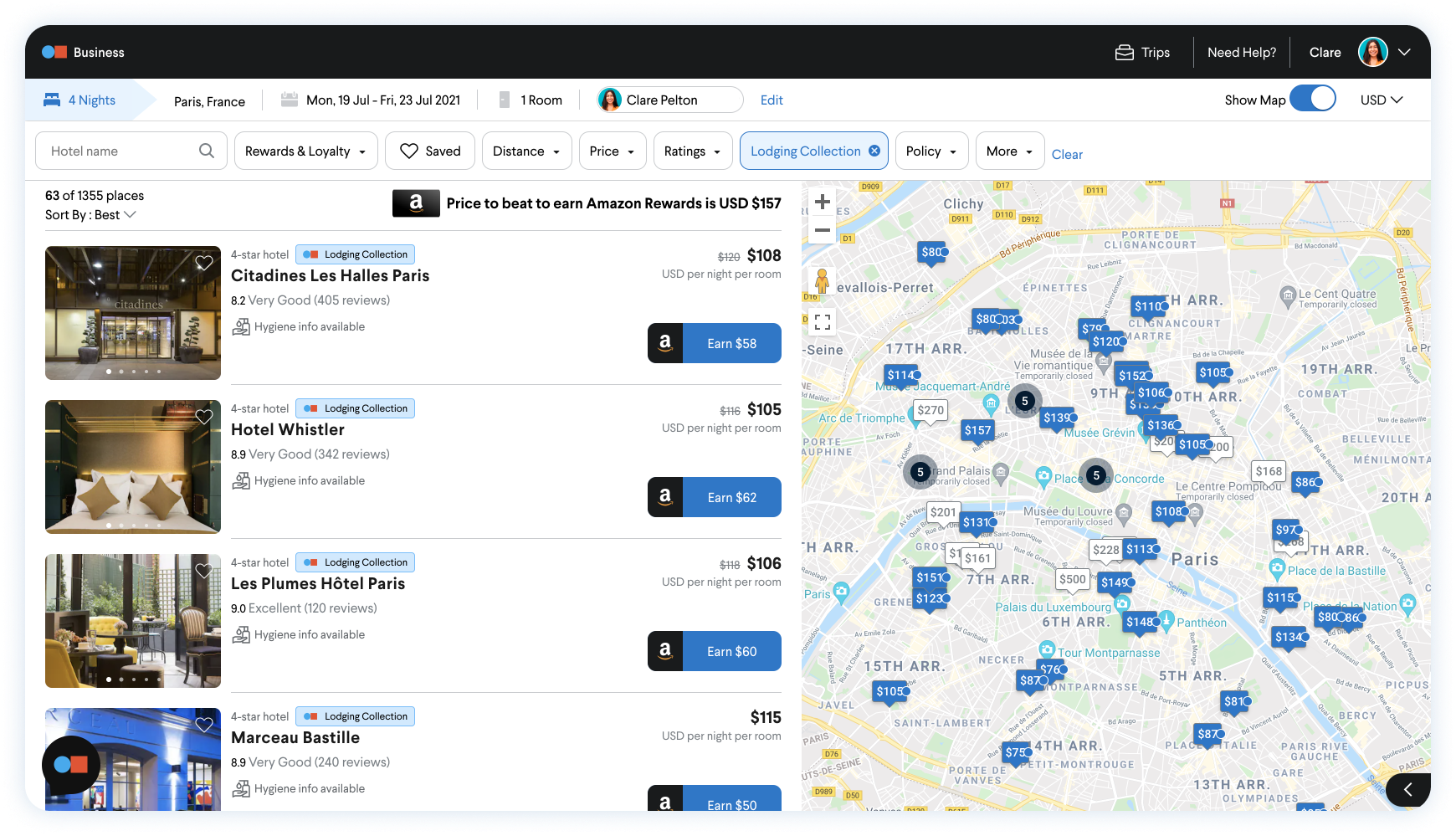
Task: Open Hotel Whistler title link
Action: pos(288,429)
